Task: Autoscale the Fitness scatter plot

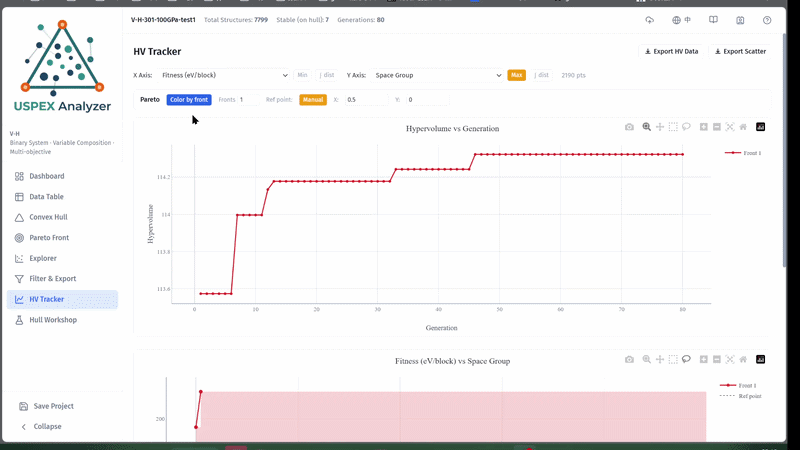Action: point(730,360)
